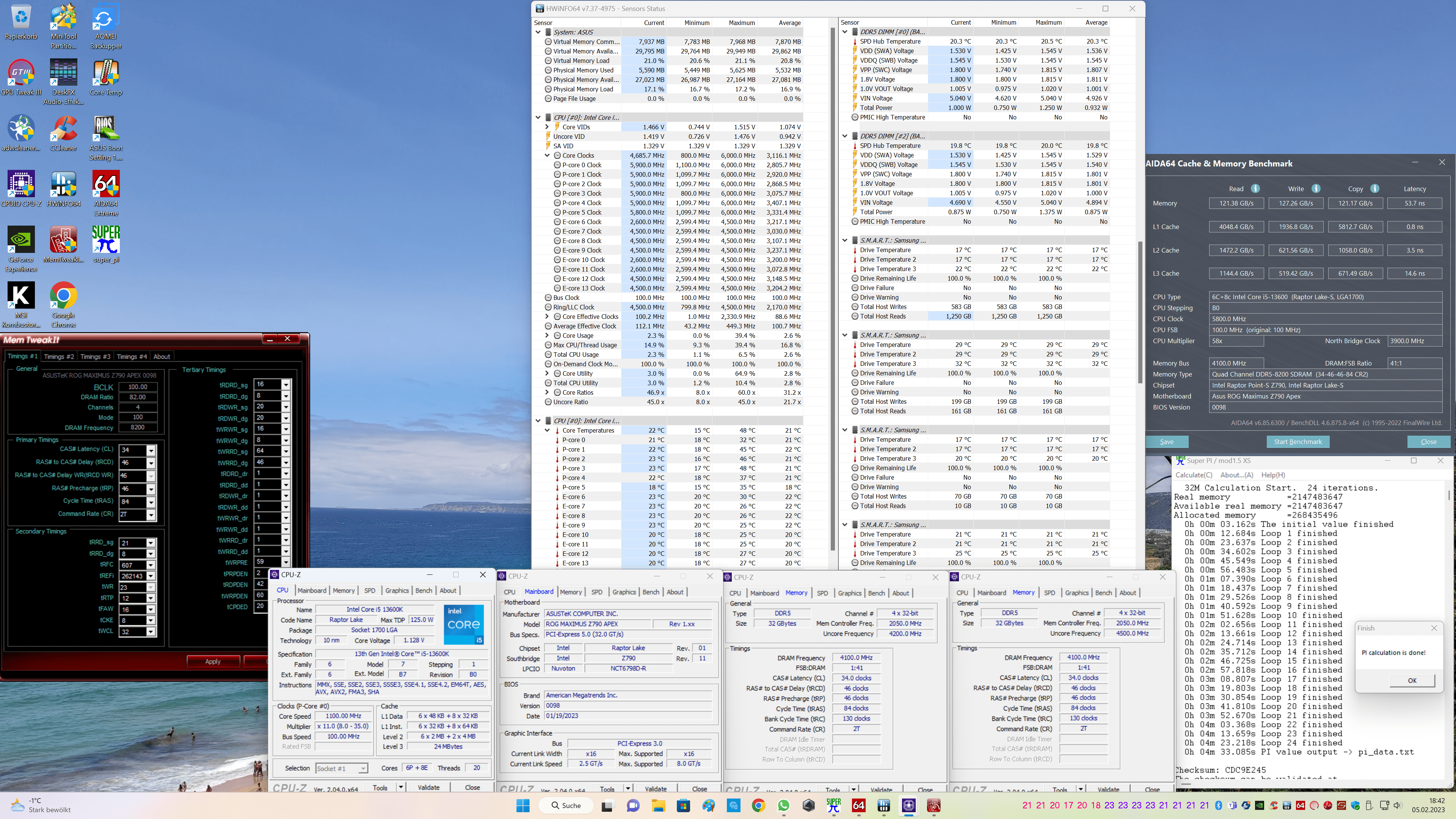The width and height of the screenshot is (1456, 819).
Task: Open the GPU Tweak III desktop icon
Action: coord(21,77)
